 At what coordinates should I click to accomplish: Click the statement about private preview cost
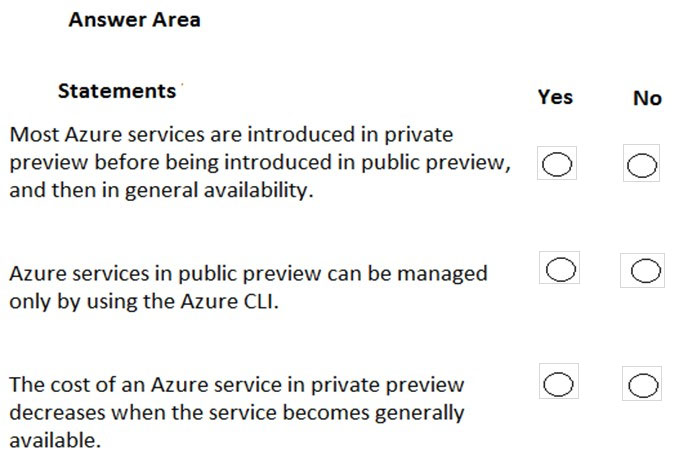click(237, 412)
